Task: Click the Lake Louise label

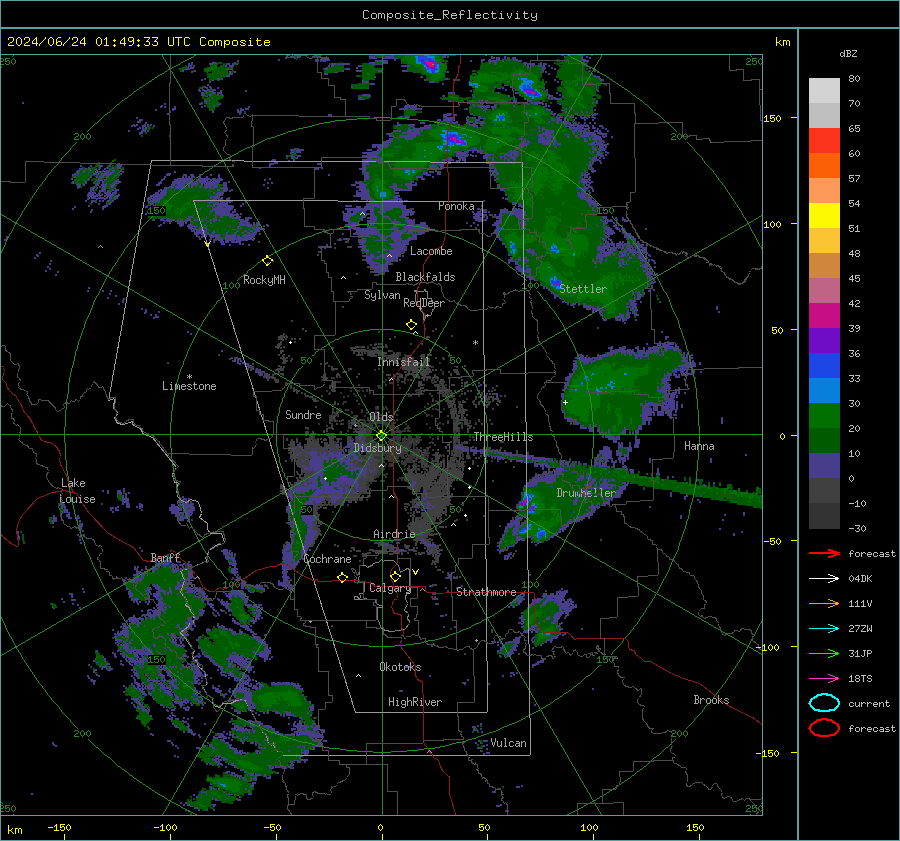Action: point(77,491)
